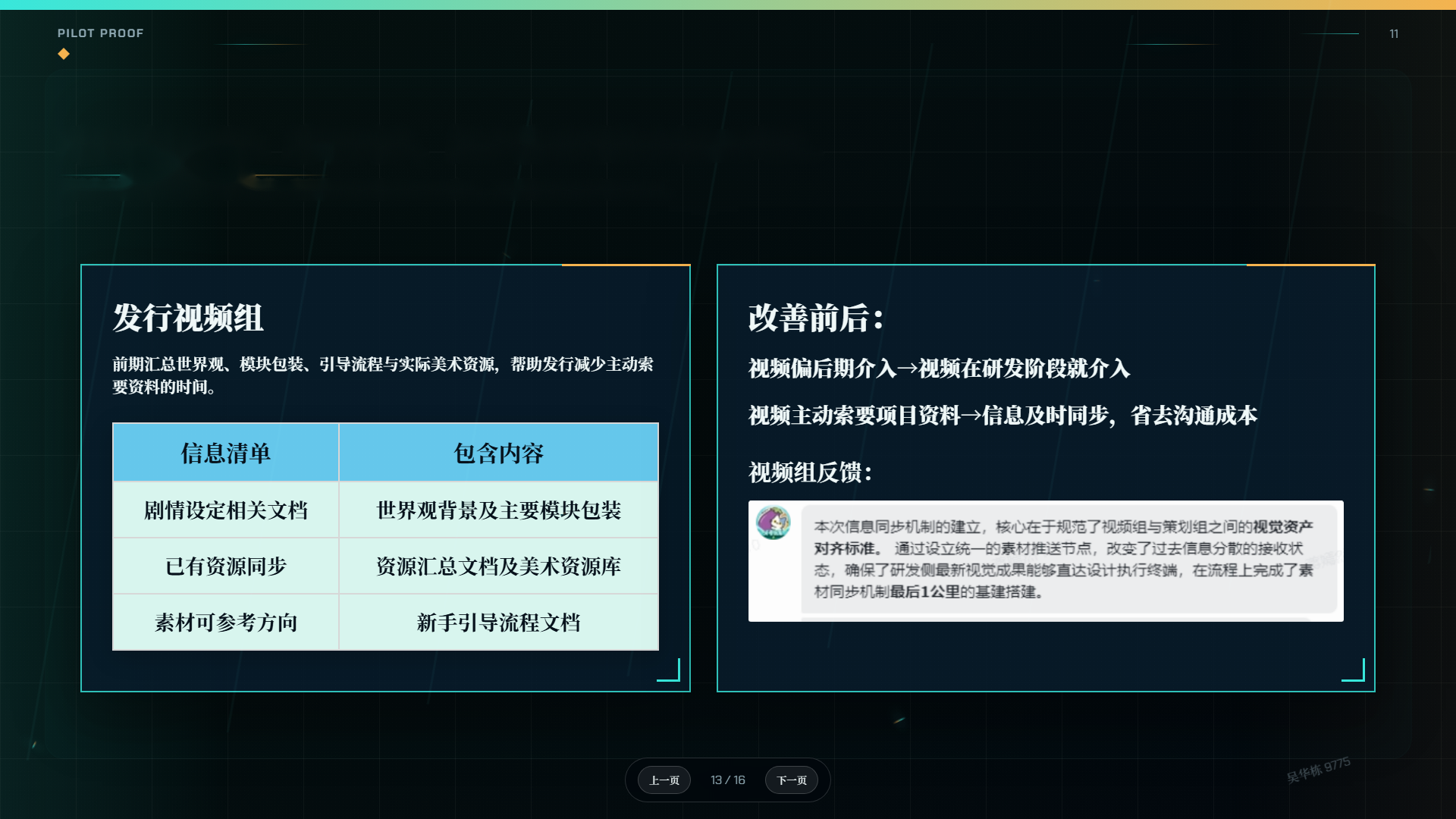The image size is (1456, 819).
Task: Click the 剧情设定相关文档 table cell
Action: 226,510
